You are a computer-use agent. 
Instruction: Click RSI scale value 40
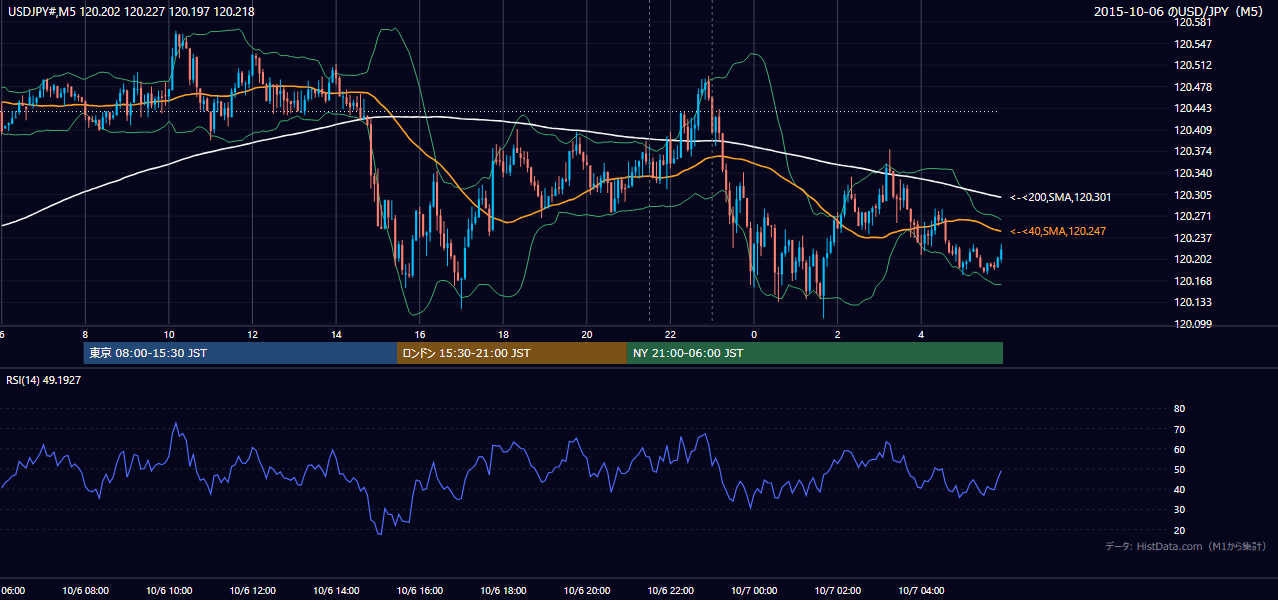(x=1180, y=489)
